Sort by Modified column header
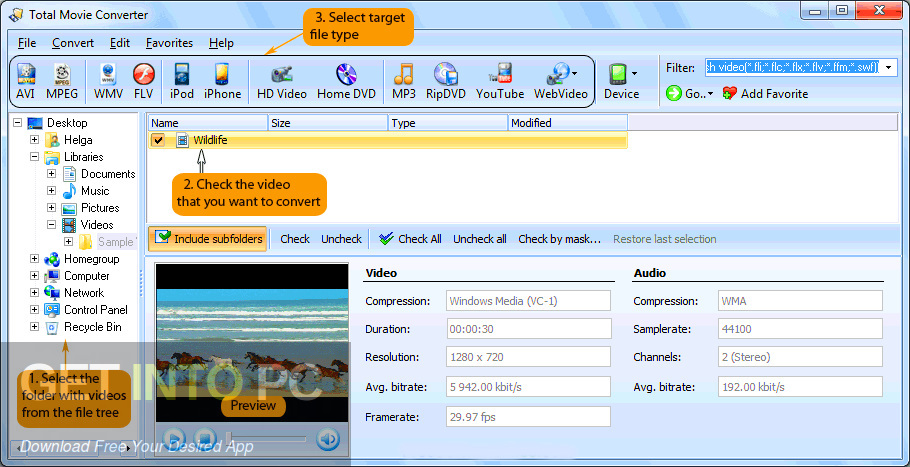The image size is (910, 467). 568,123
